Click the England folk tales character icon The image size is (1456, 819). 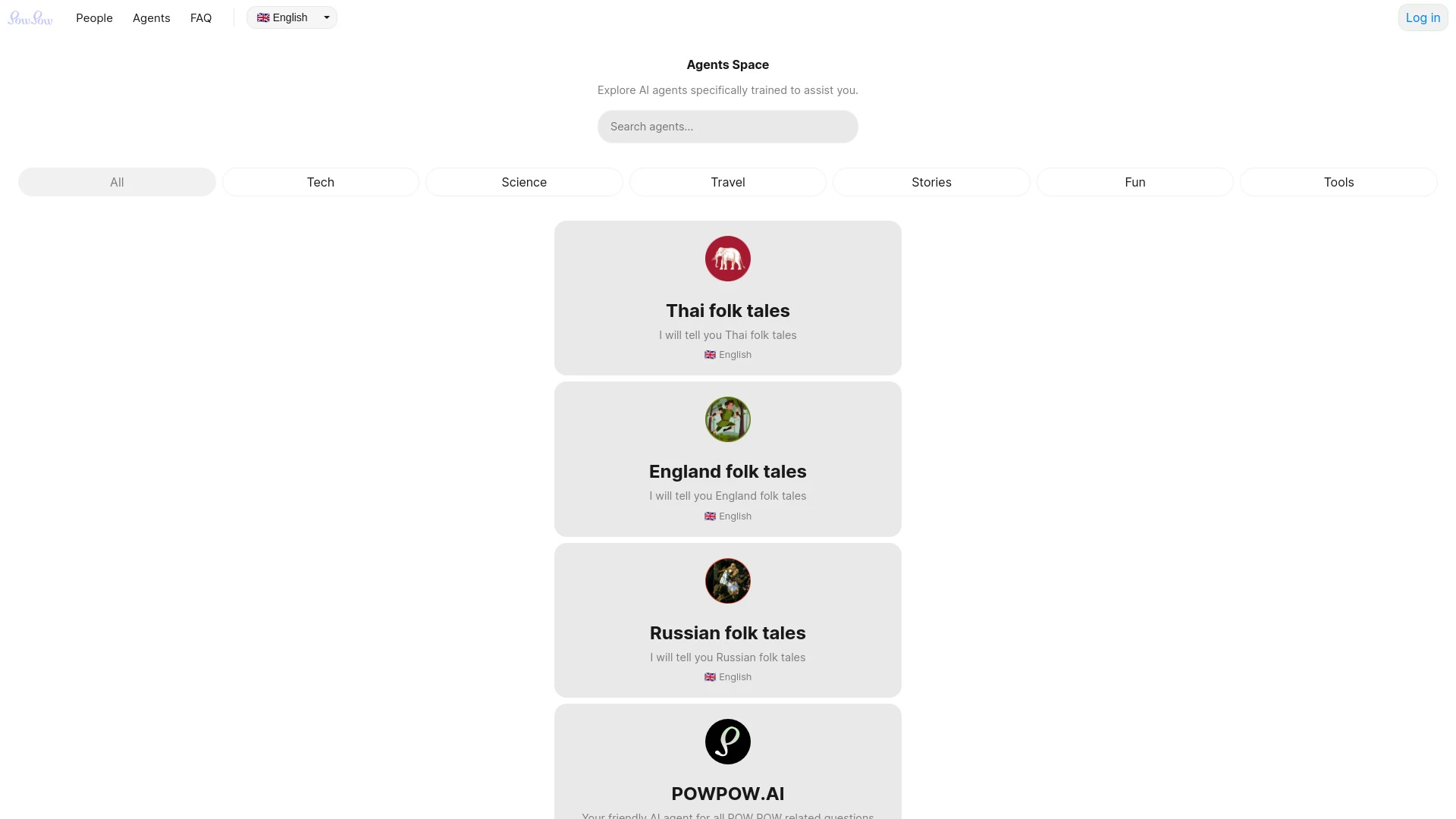click(728, 419)
